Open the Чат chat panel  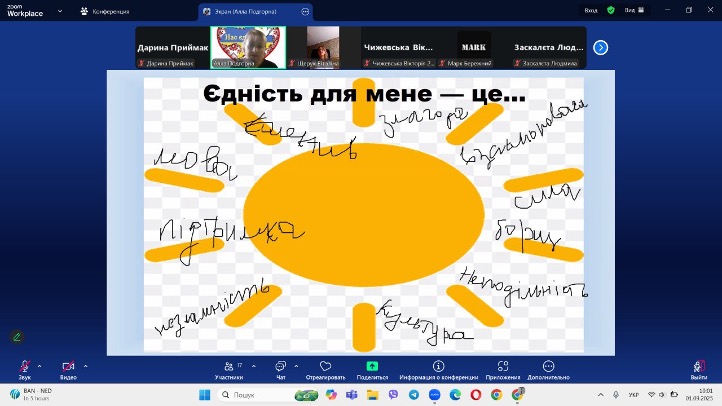280,367
